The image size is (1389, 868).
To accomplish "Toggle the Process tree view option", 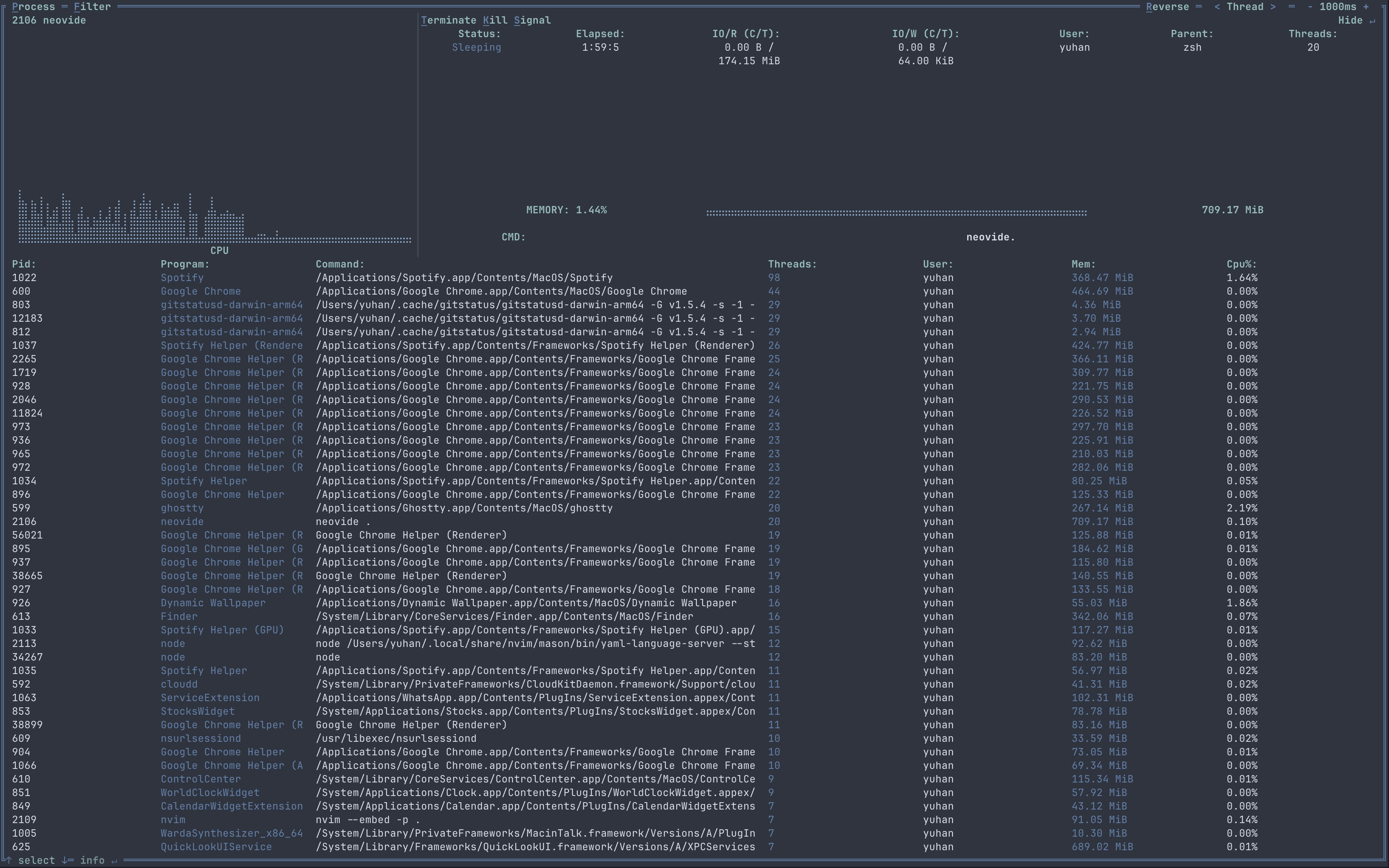I will click(33, 7).
